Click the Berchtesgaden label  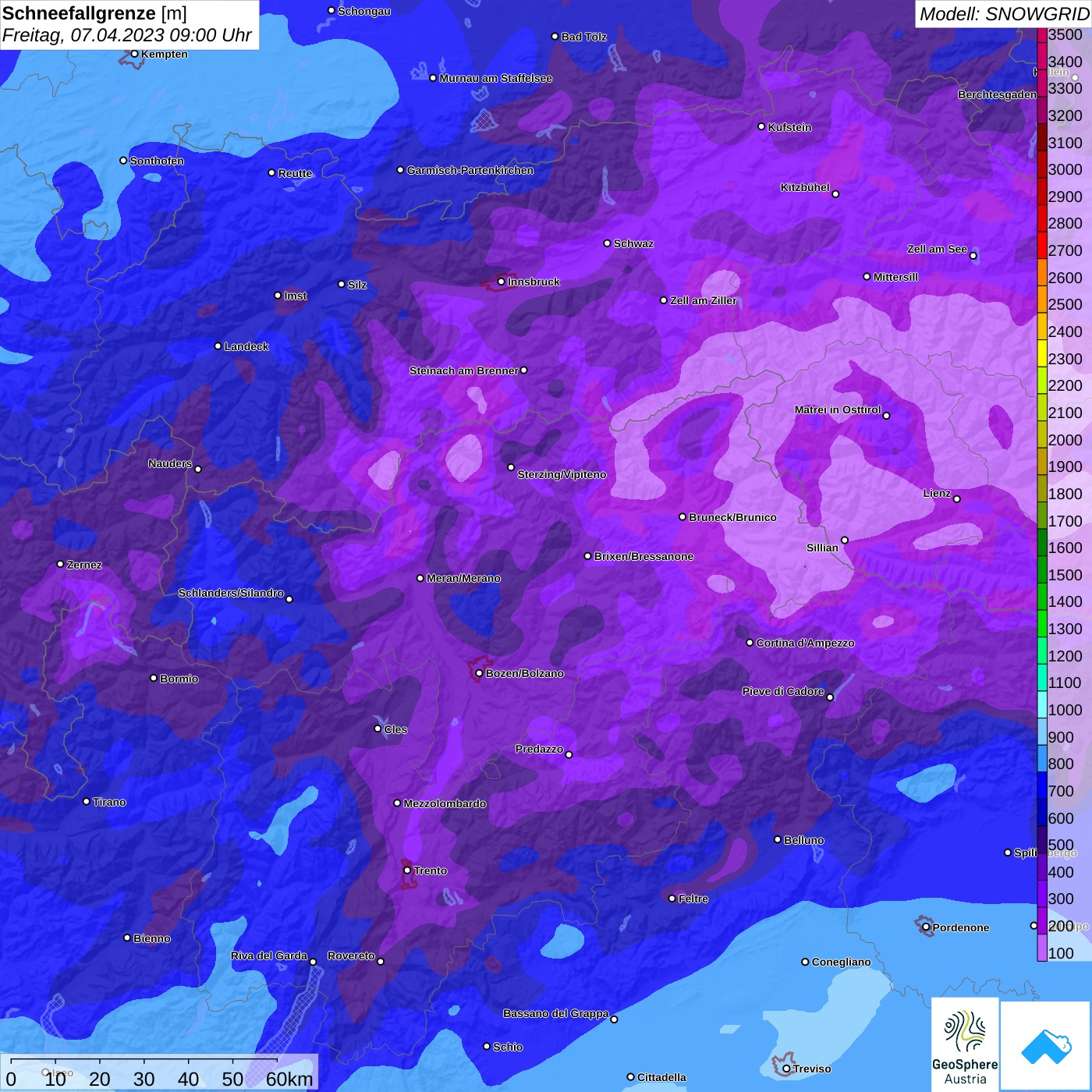[997, 94]
